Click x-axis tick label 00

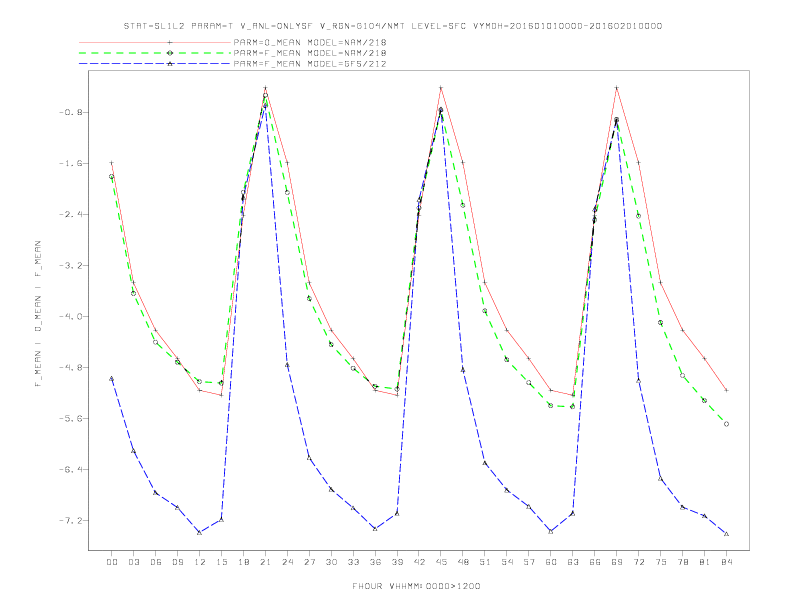pos(112,562)
